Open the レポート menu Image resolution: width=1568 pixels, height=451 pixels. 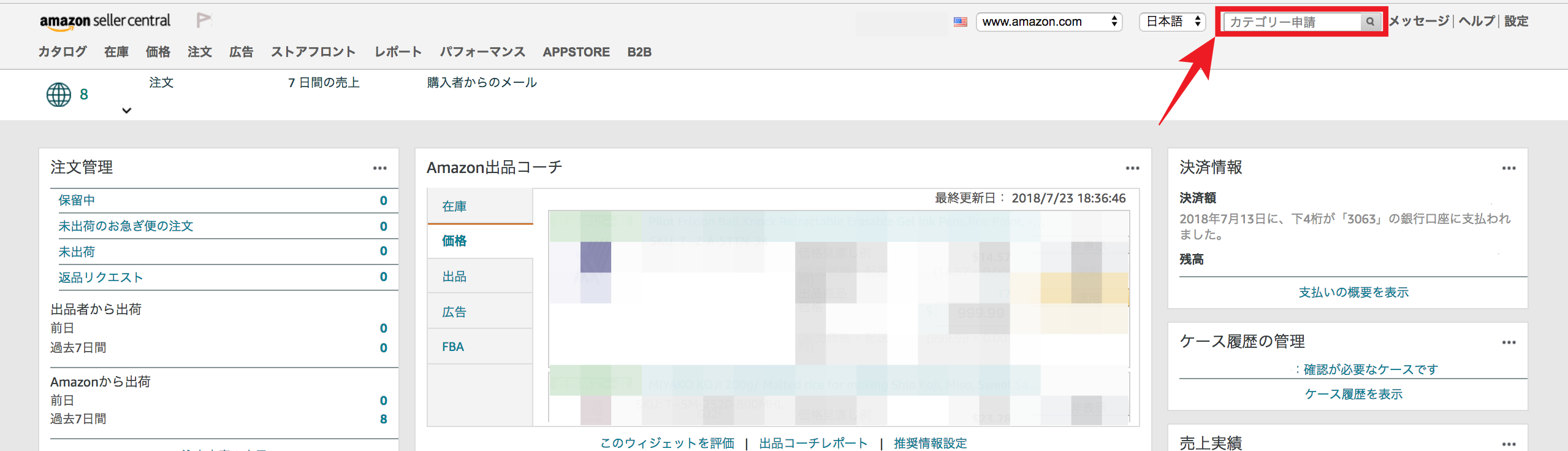(398, 52)
